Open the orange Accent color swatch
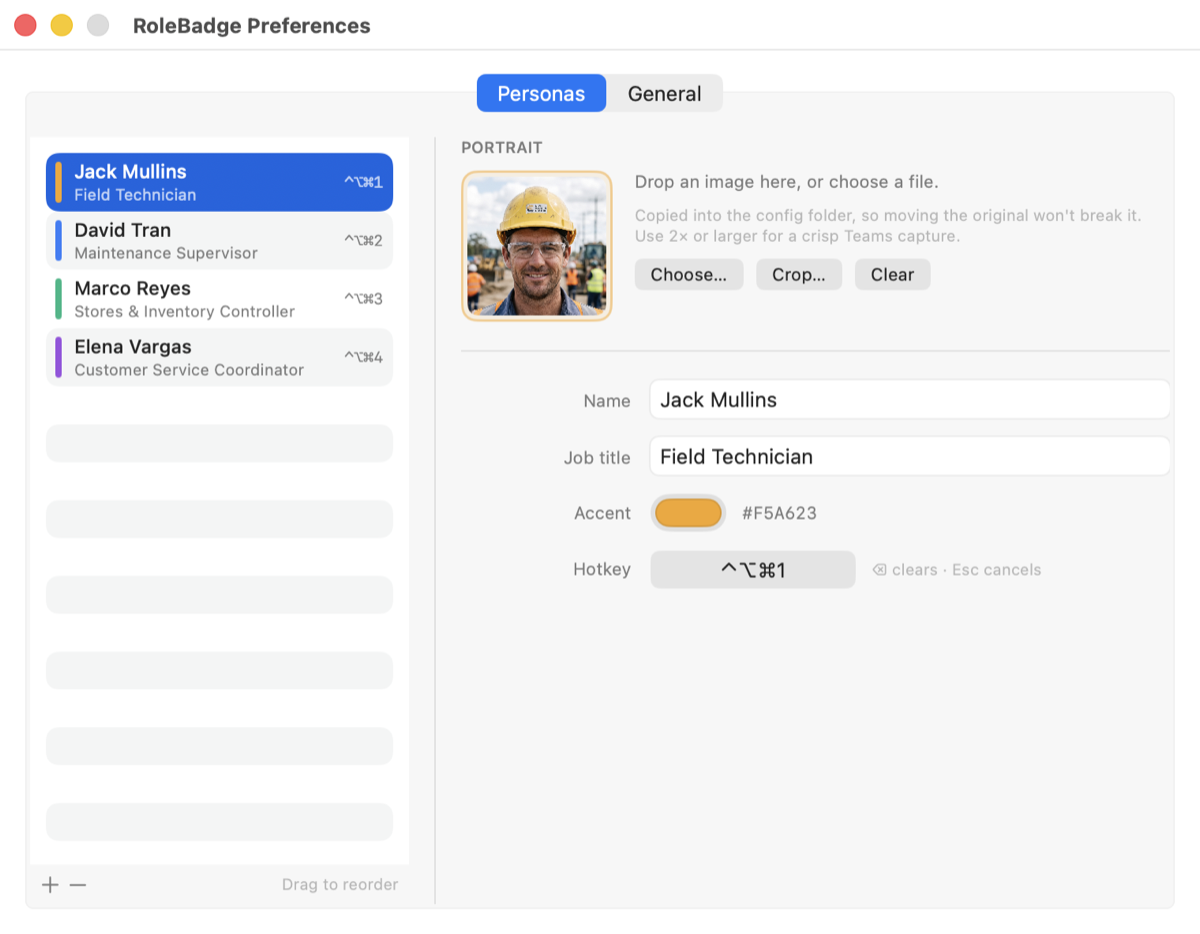 (x=688, y=513)
